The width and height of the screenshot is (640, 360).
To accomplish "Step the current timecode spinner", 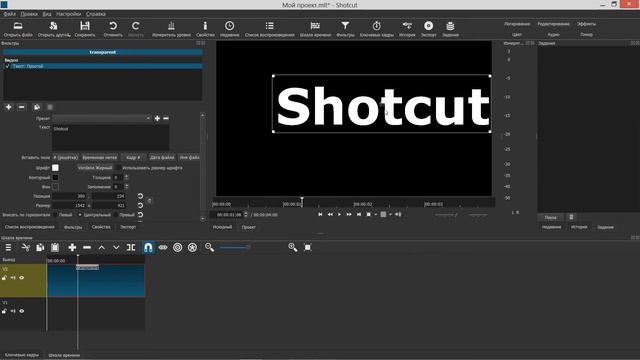I will coord(245,214).
